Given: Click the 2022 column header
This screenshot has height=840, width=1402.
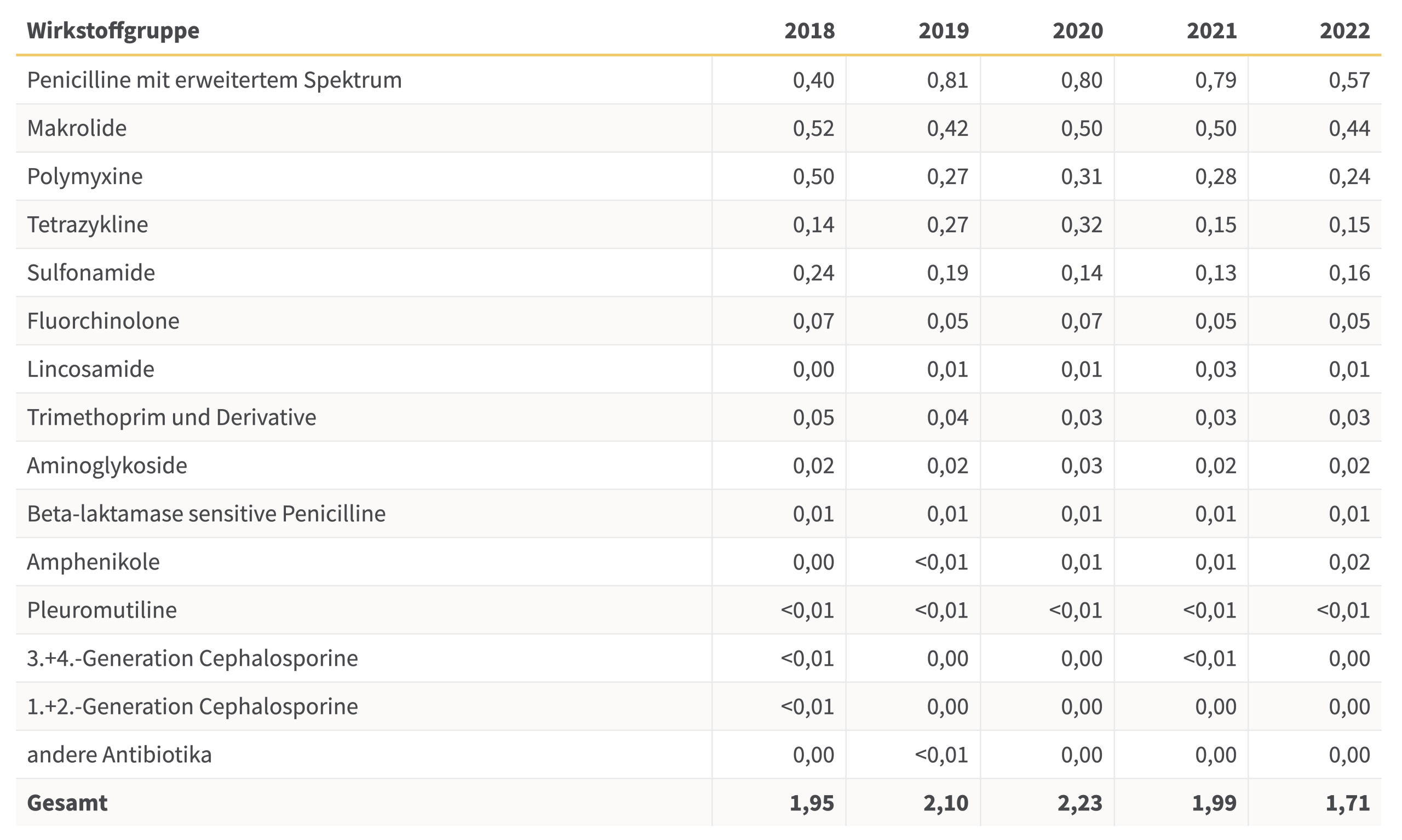Looking at the screenshot, I should click(1345, 31).
